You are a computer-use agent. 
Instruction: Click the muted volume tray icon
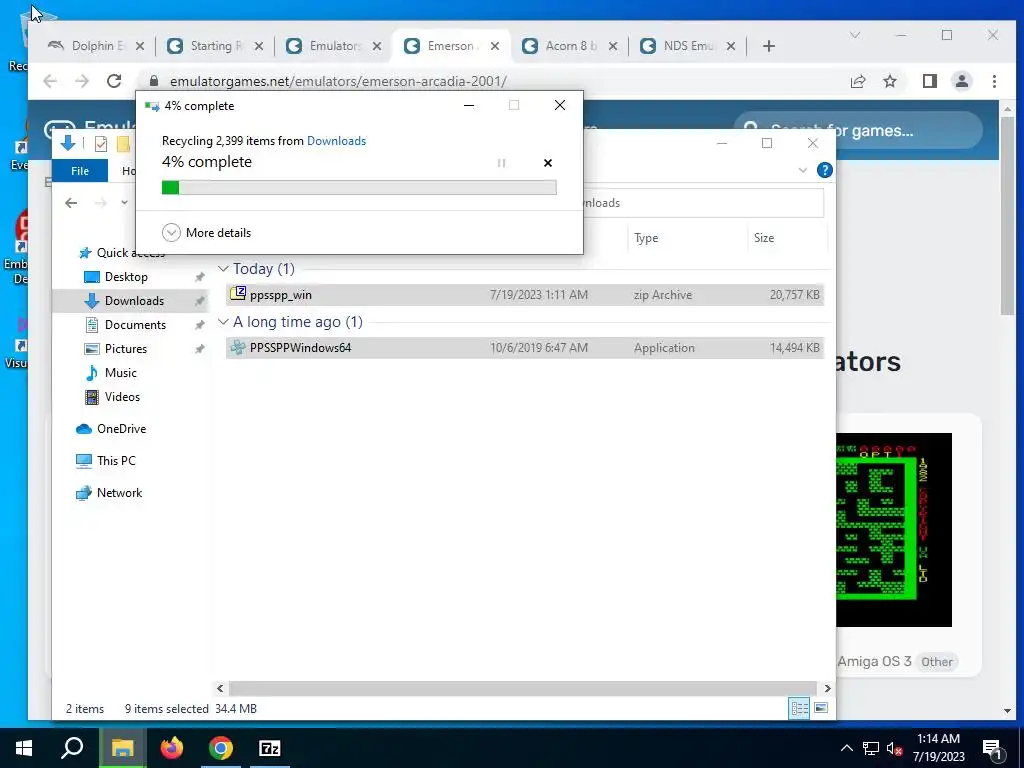[895, 748]
